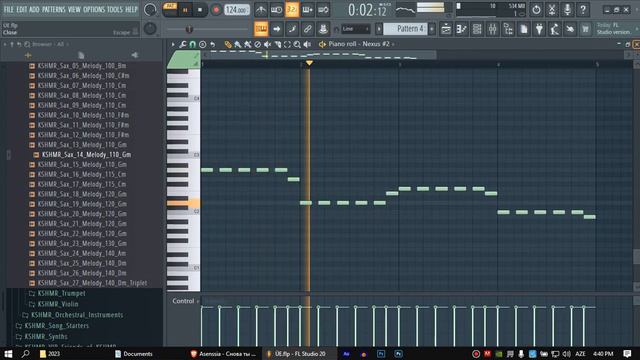Screen dimensions: 640x360
Task: Open the VIEW menu
Action: click(x=74, y=9)
